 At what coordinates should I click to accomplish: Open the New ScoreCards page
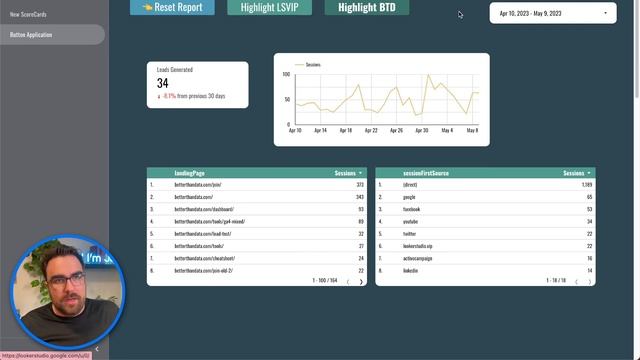tap(28, 14)
